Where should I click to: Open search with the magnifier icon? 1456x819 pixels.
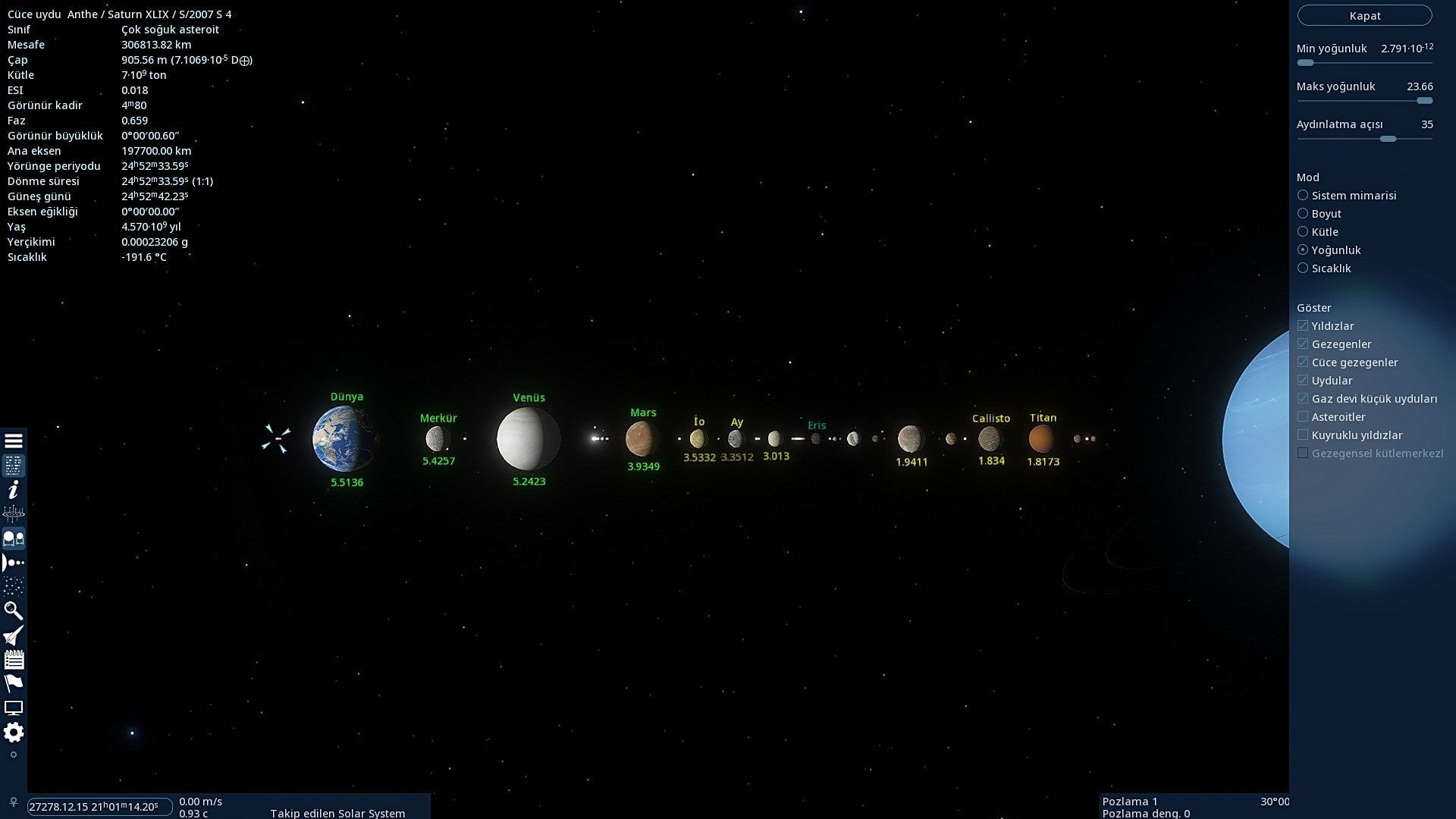click(x=14, y=610)
